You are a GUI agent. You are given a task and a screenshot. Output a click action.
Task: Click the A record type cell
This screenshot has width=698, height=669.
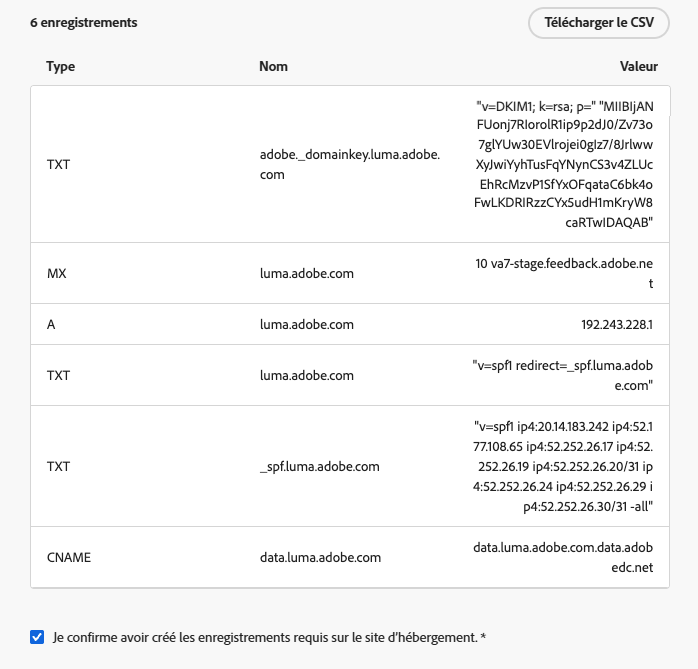(51, 324)
